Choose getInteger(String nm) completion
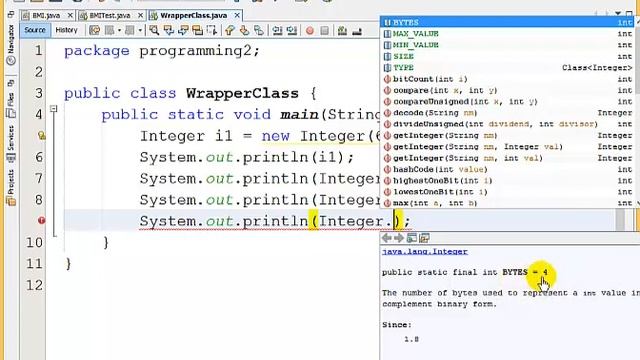Viewport: 640px width, 360px height. click(507, 135)
